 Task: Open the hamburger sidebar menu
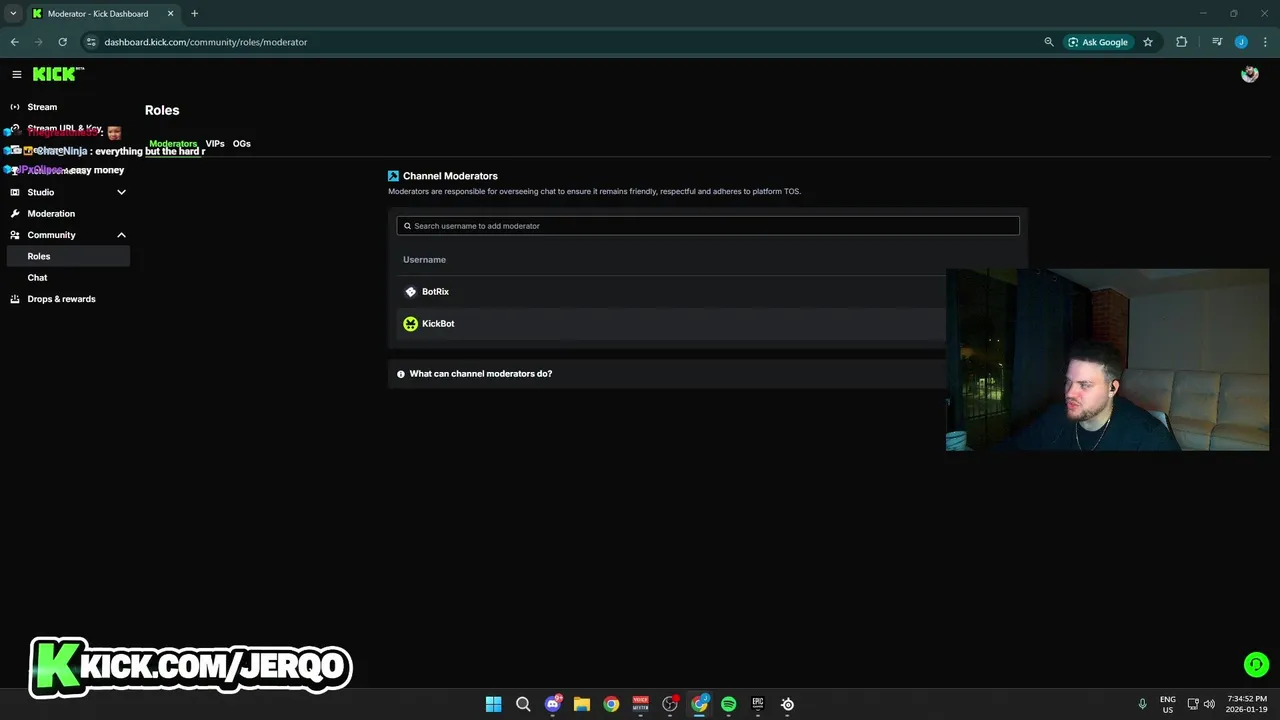17,75
